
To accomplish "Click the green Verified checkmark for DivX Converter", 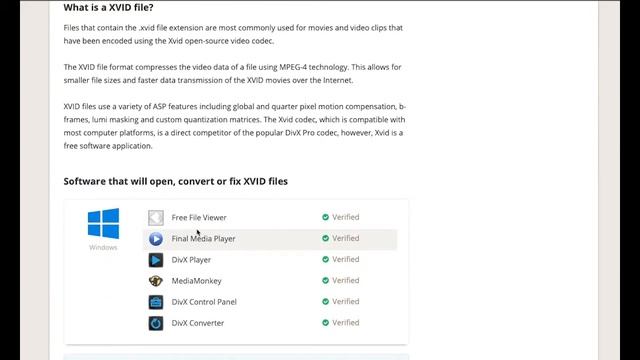I will [325, 323].
